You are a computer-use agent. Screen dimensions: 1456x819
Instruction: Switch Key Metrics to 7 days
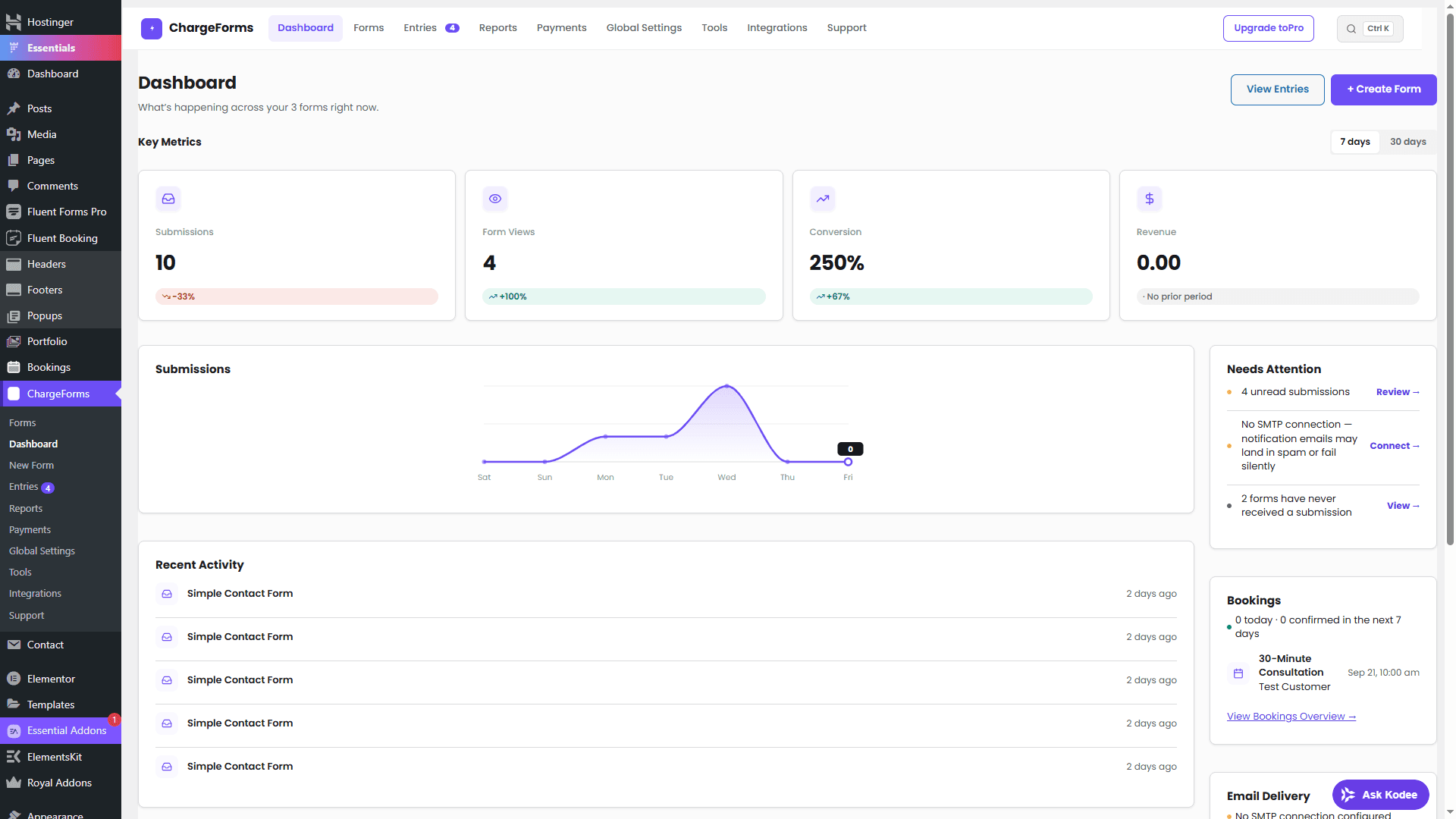tap(1355, 142)
